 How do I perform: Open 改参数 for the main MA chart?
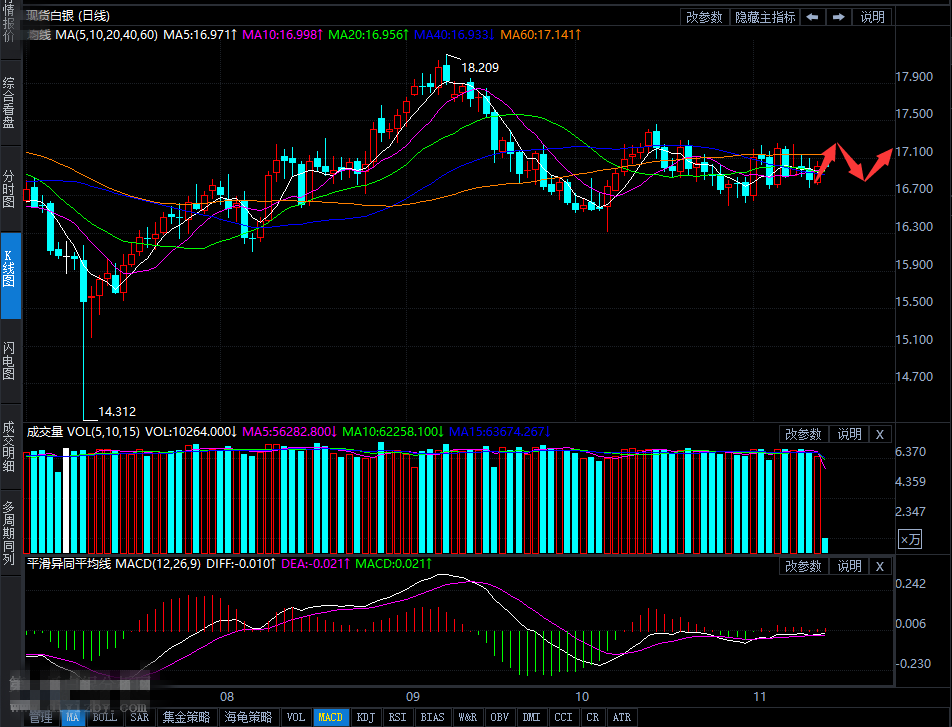pos(704,17)
